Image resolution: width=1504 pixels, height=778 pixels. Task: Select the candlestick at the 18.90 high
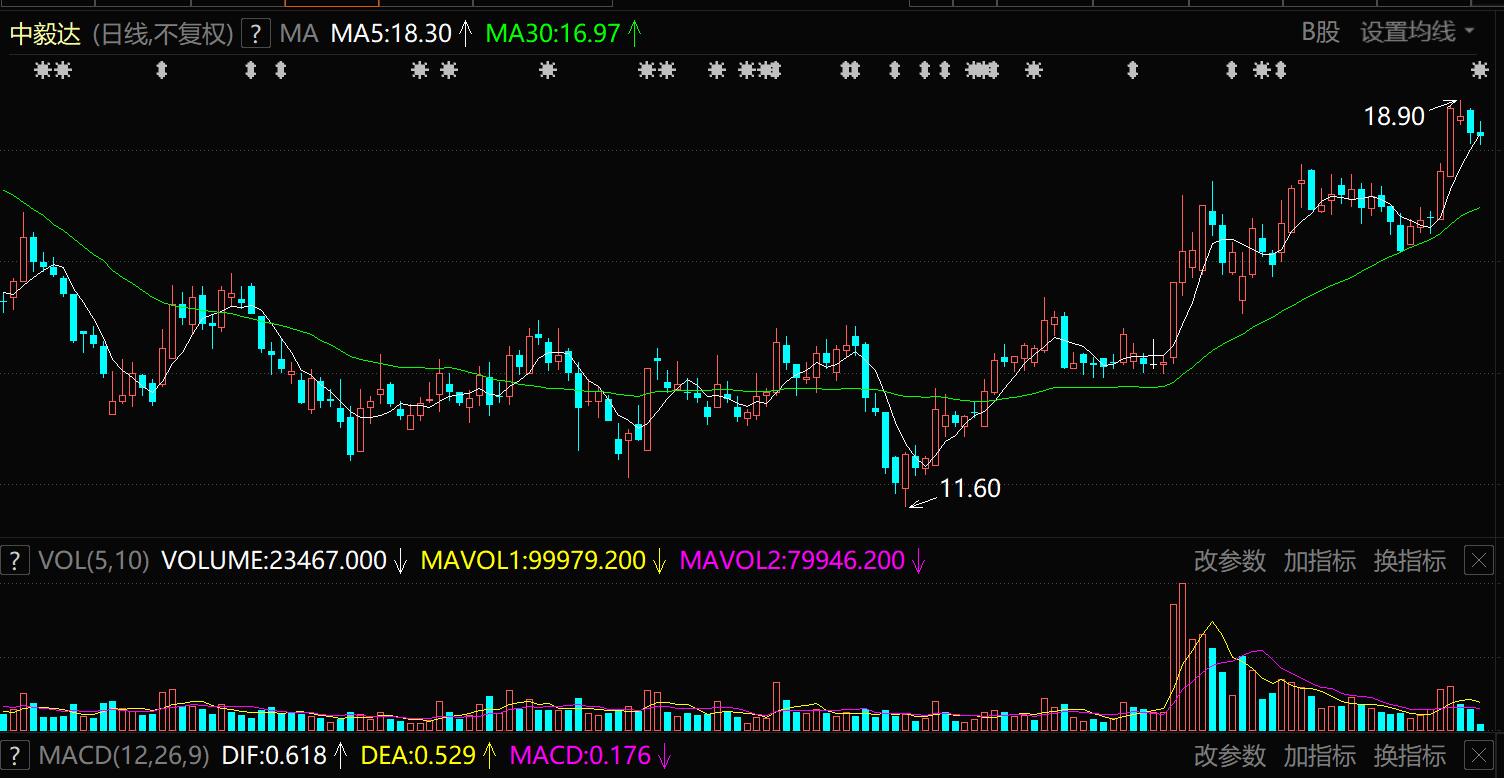tap(1461, 118)
